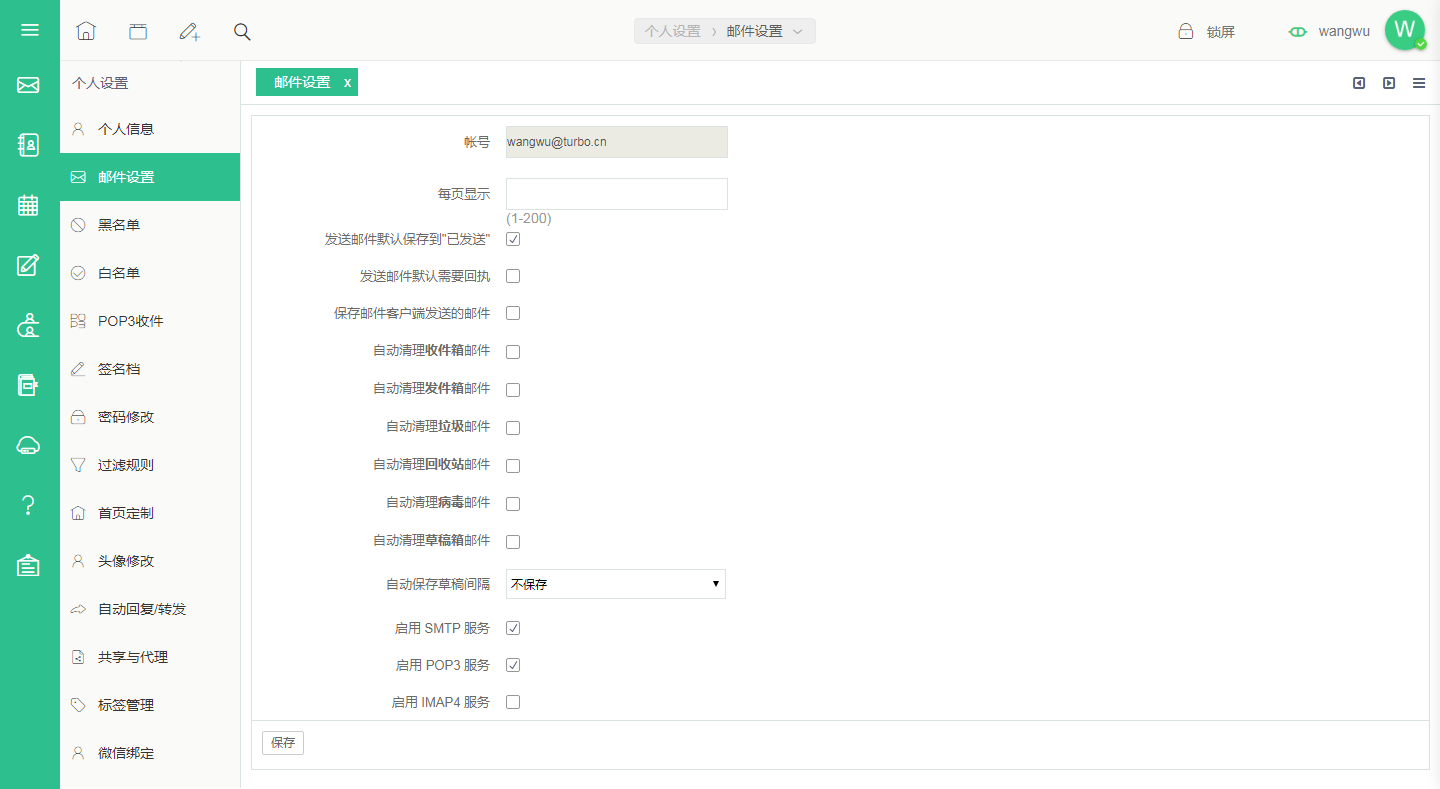The image size is (1440, 789).
Task: Open 微信绑定 in the sidebar
Action: [x=150, y=753]
